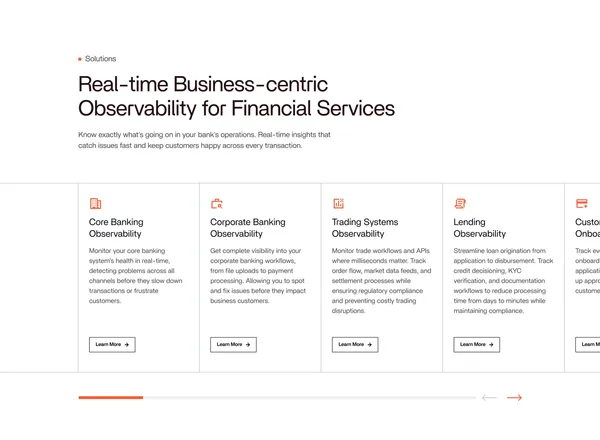Open Learn More under Core Banking Observability
The height and width of the screenshot is (440, 600).
(x=112, y=344)
